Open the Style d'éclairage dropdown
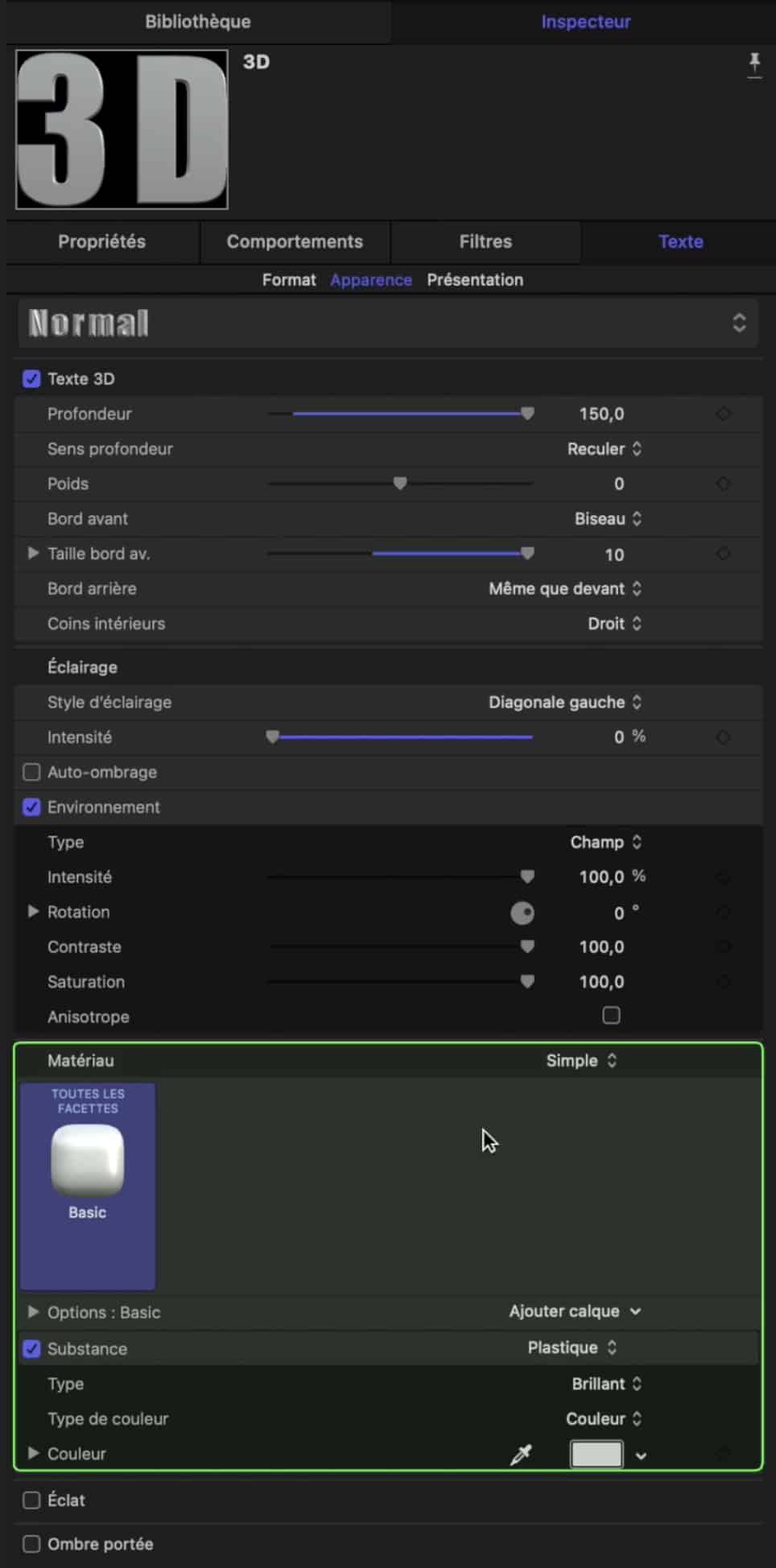Screen dimensions: 776x1568 (565, 703)
